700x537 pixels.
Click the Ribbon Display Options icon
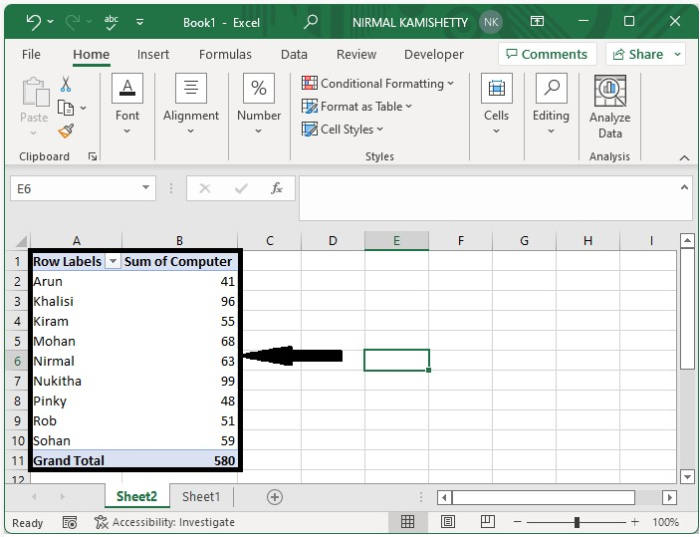pos(537,21)
